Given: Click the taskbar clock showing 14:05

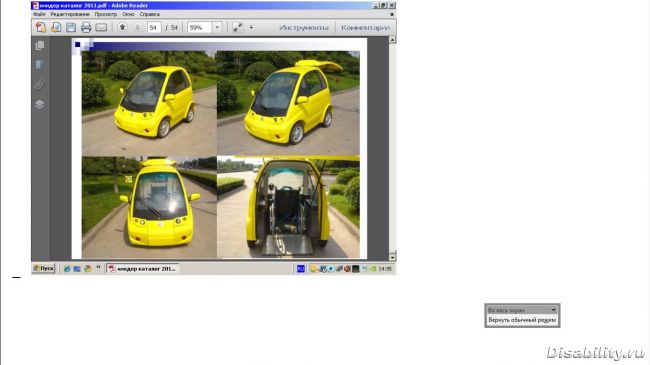Looking at the screenshot, I should point(385,269).
